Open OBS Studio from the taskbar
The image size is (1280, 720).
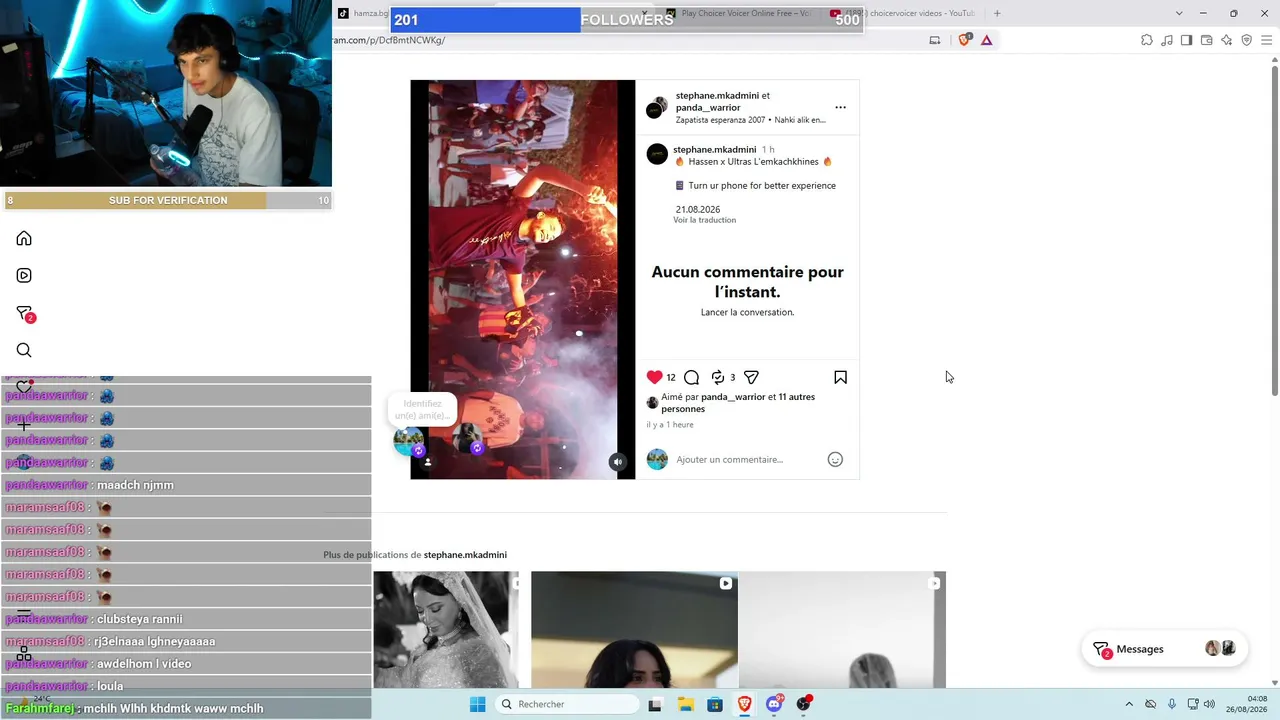pos(804,704)
